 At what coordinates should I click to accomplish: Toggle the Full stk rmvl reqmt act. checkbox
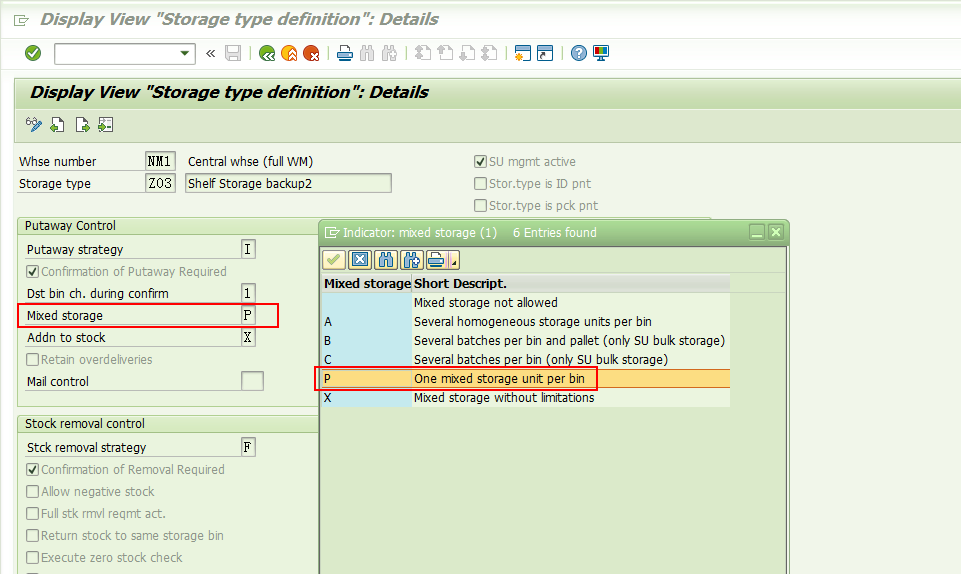(32, 514)
